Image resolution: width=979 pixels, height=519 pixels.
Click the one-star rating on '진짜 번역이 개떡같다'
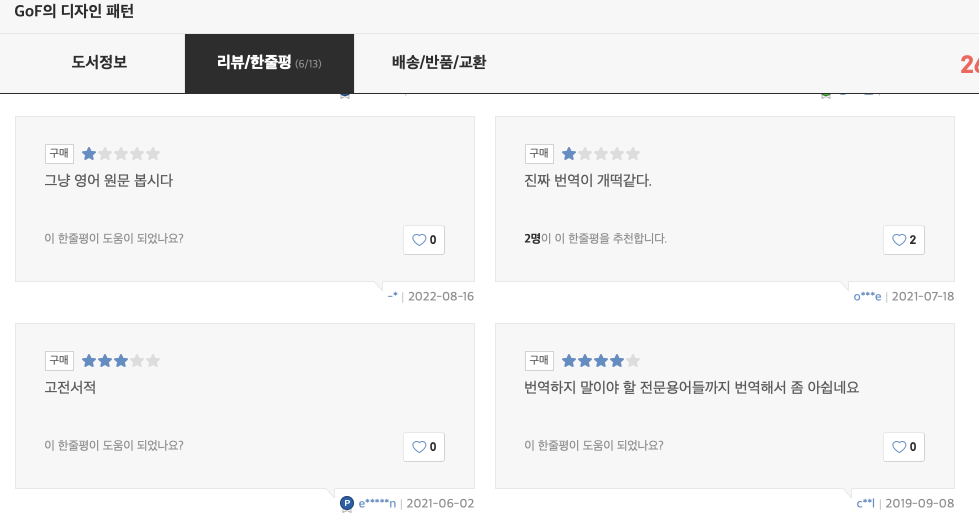(601, 154)
